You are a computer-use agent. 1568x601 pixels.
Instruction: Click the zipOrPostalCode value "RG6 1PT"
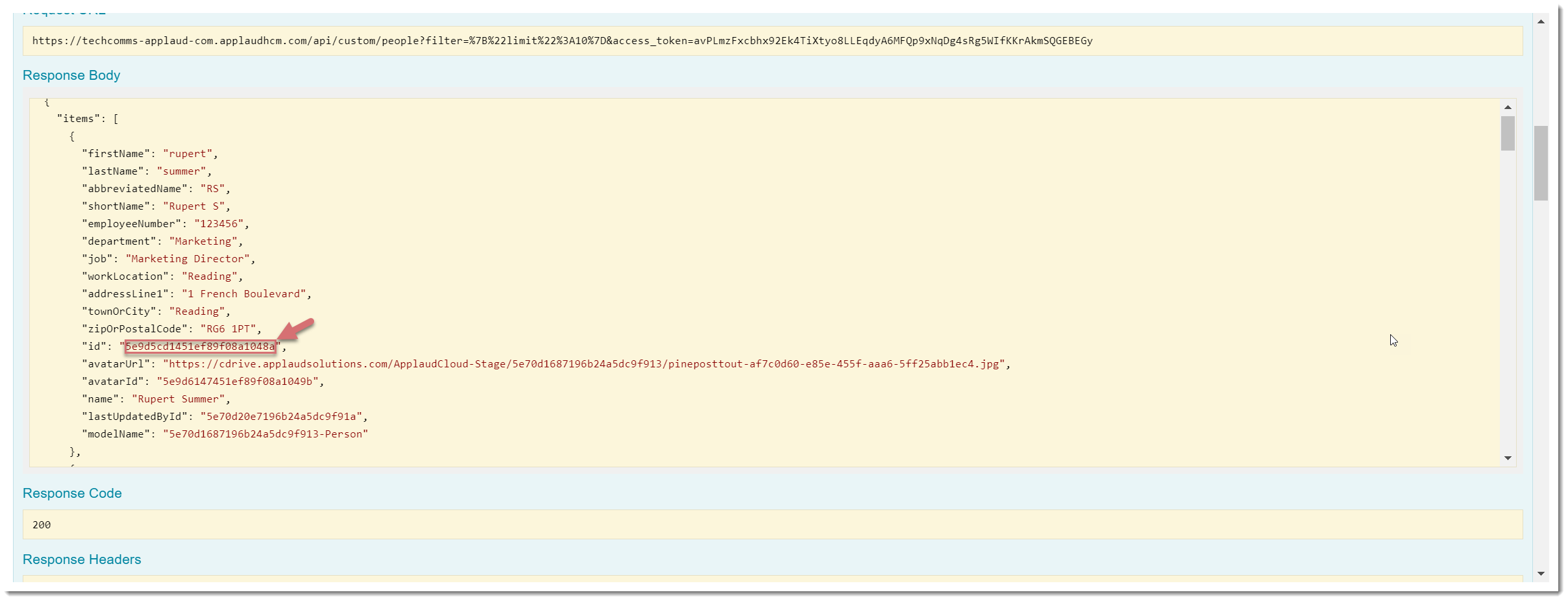pos(228,329)
